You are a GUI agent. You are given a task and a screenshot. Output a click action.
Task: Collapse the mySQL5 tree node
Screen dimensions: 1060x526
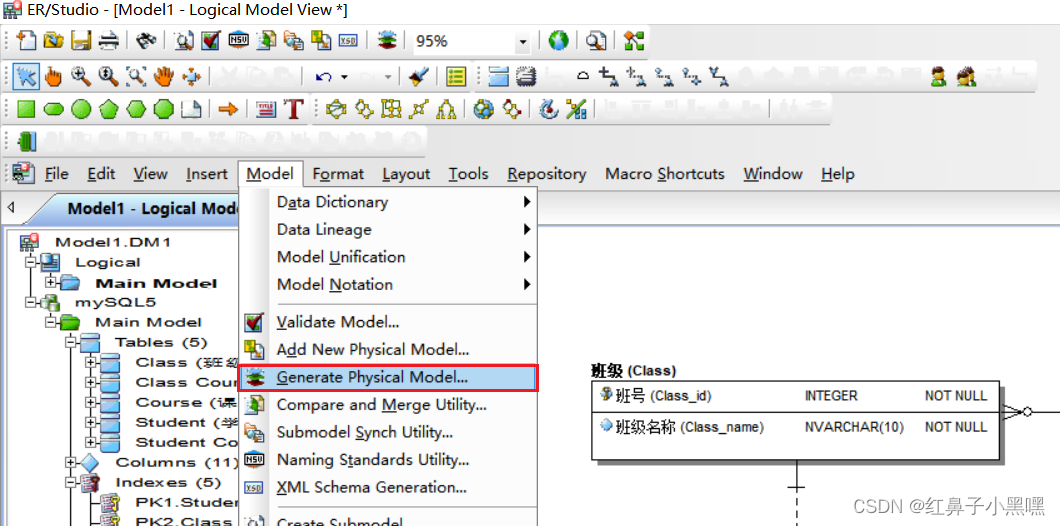click(x=30, y=302)
